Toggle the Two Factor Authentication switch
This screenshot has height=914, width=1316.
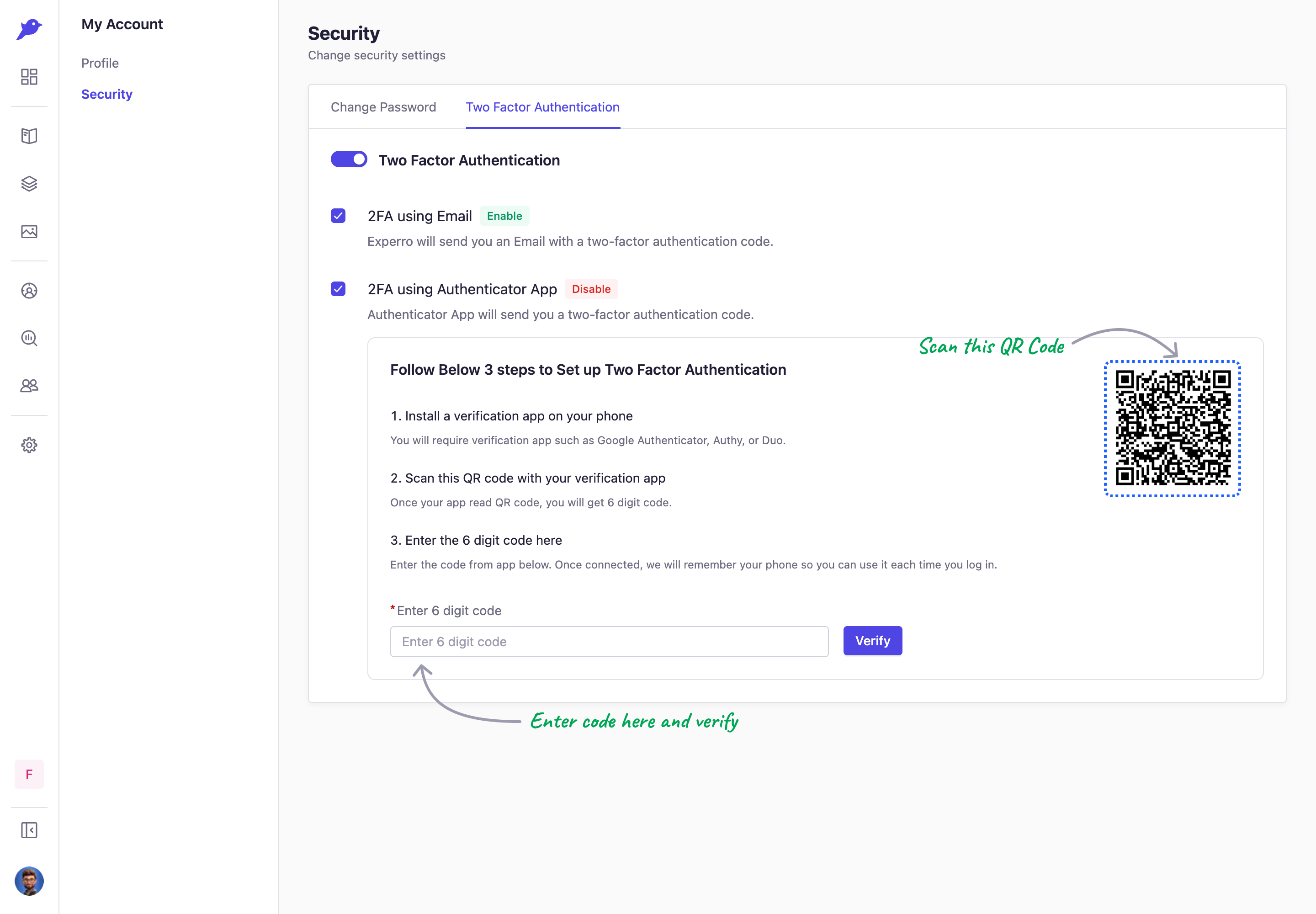pyautogui.click(x=349, y=159)
